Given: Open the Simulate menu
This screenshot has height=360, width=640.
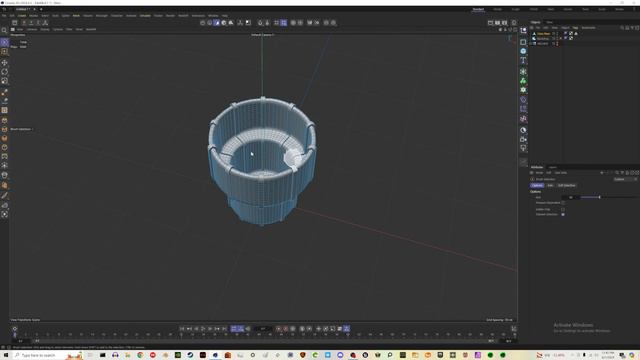Looking at the screenshot, I should (x=145, y=16).
